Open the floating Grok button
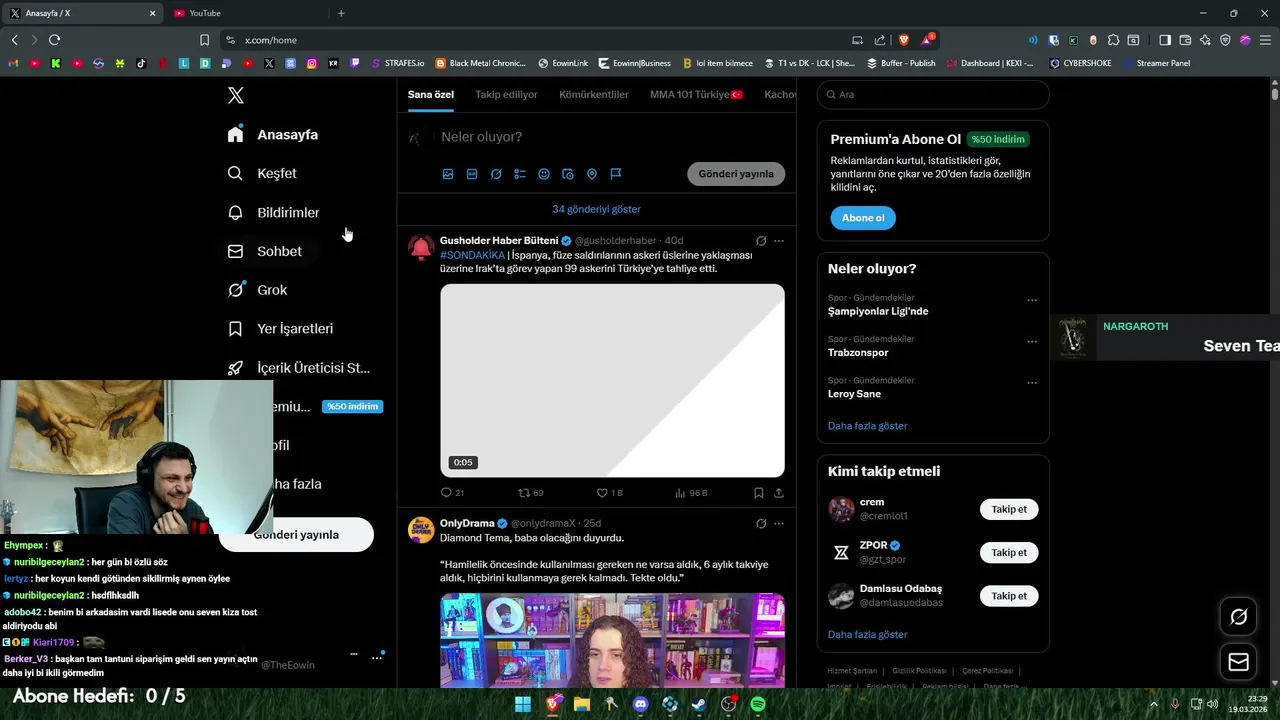Screen dimensions: 1280x720 (1238, 617)
